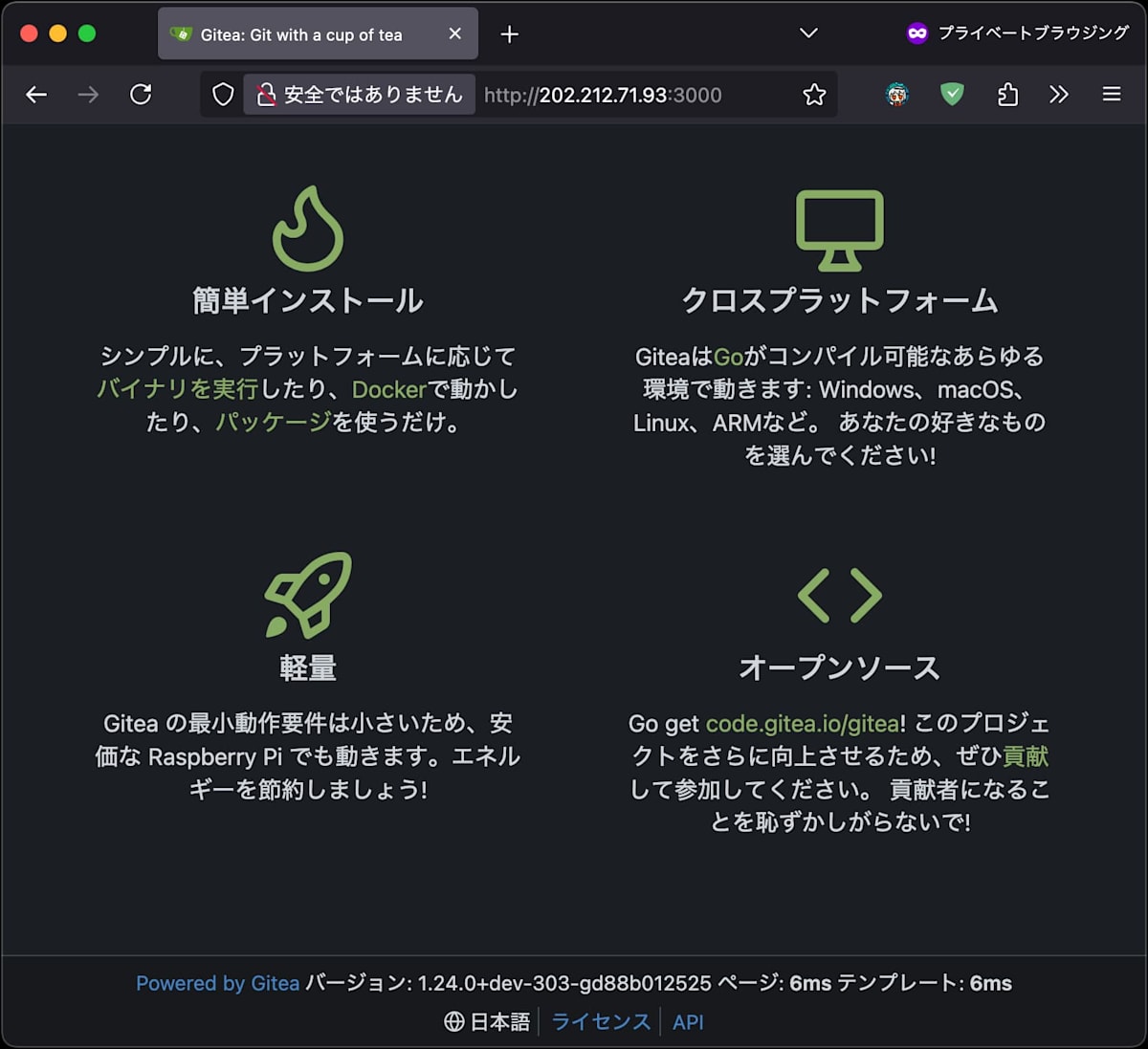
Task: Click the macOS green fullscreen window button
Action: (x=87, y=33)
